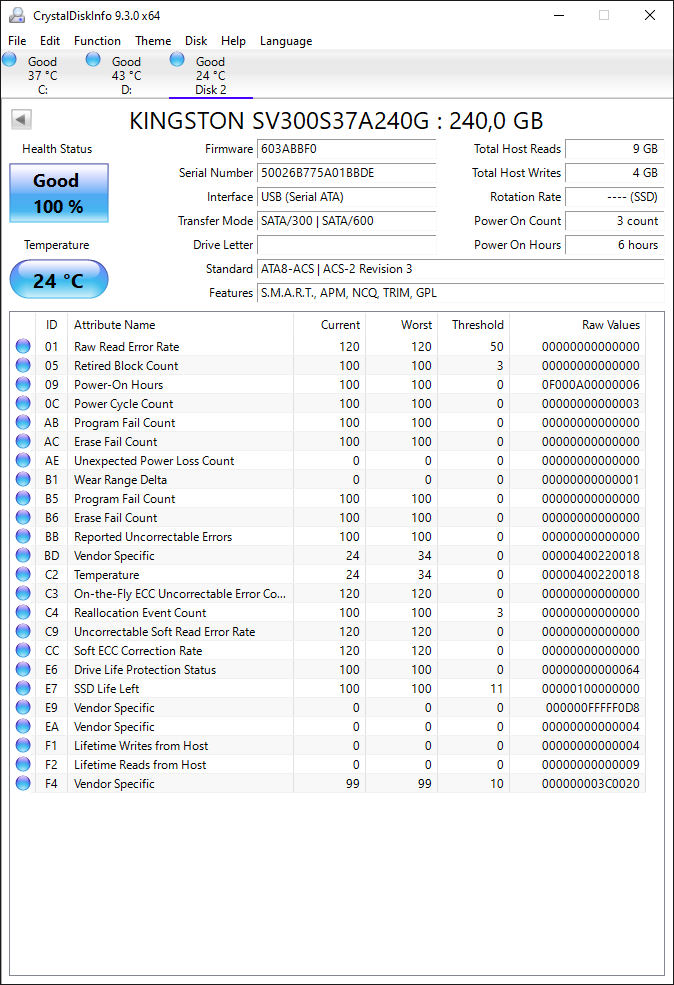Click status orb for Uncorrectable Soft Read Error

point(23,631)
